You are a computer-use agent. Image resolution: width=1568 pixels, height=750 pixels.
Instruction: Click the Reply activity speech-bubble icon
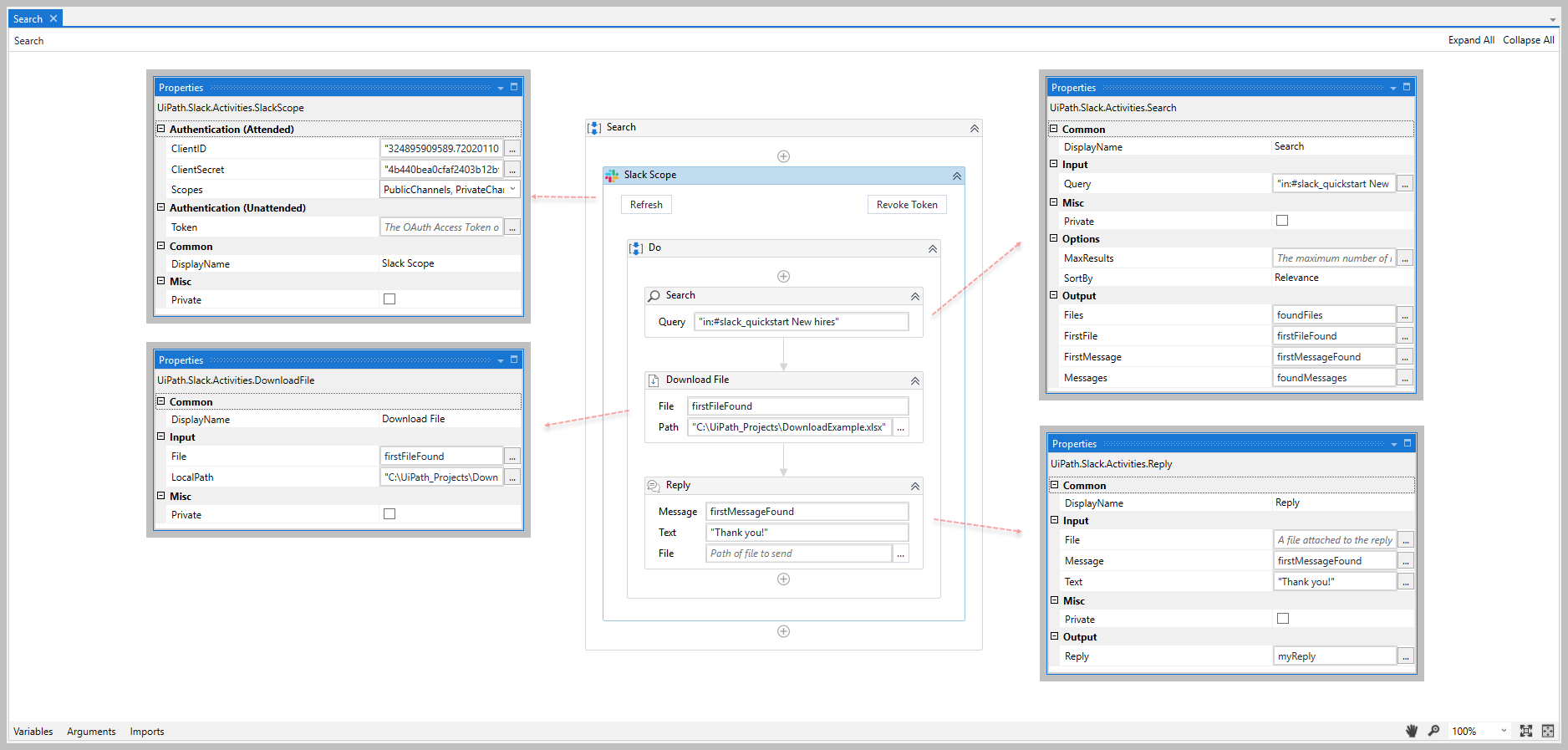click(654, 486)
